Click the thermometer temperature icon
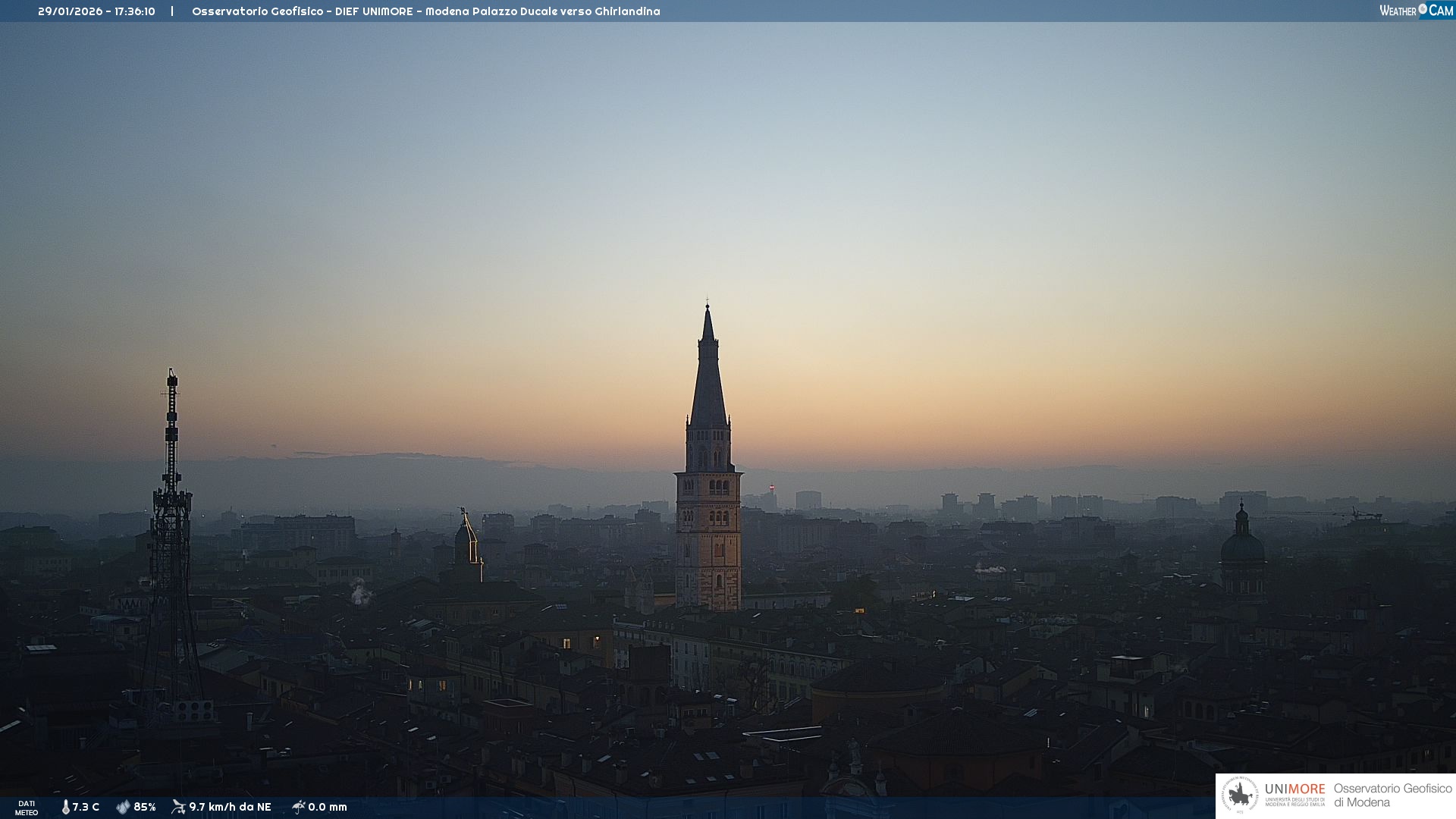 pyautogui.click(x=65, y=807)
